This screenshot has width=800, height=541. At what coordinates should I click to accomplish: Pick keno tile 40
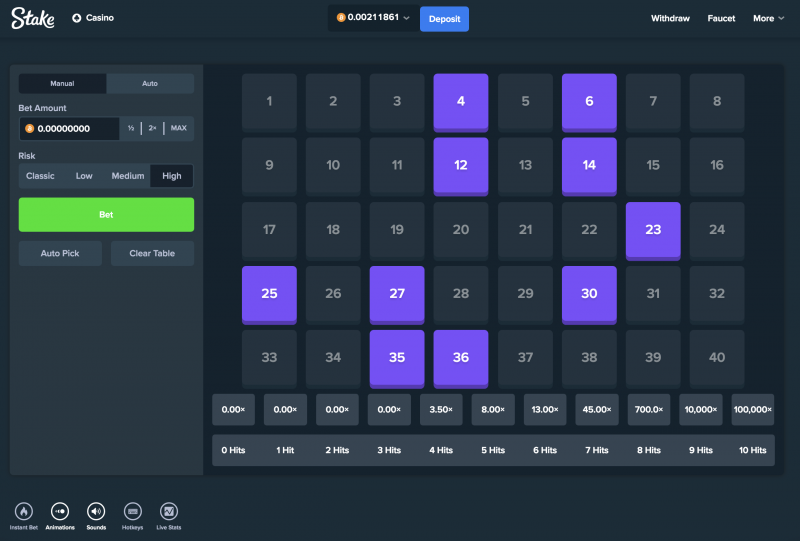[717, 359]
